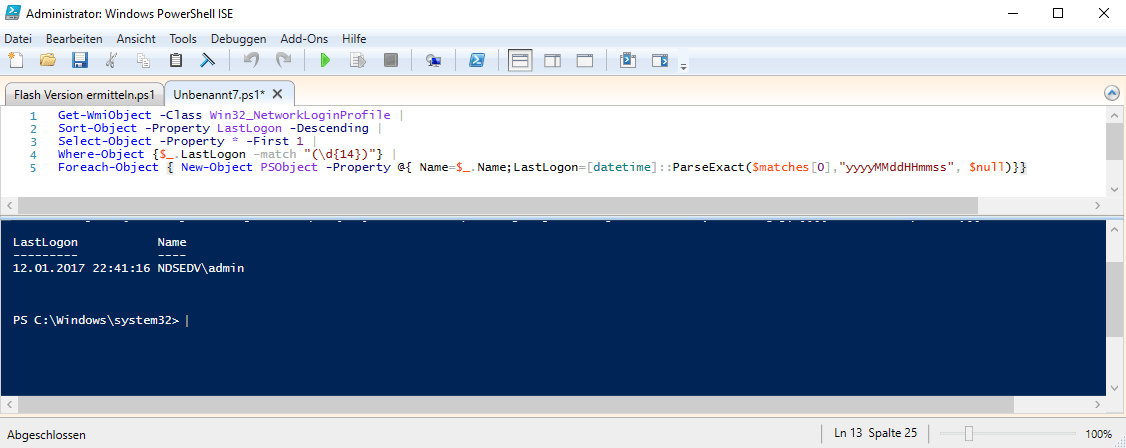Viewport: 1126px width, 448px height.
Task: Open the Add-Ons menu
Action: (x=304, y=38)
